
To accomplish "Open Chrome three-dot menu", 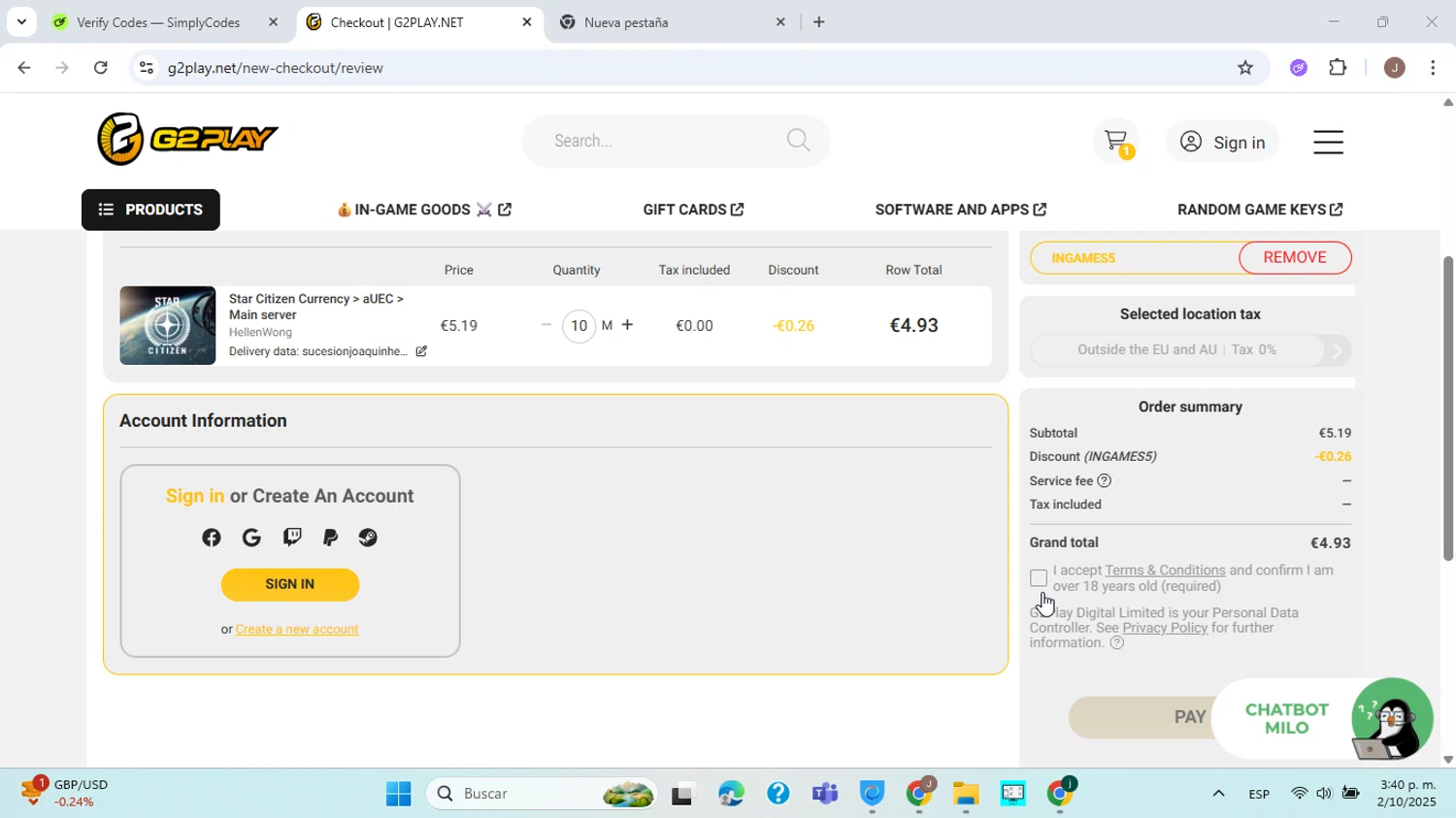I will [x=1433, y=68].
